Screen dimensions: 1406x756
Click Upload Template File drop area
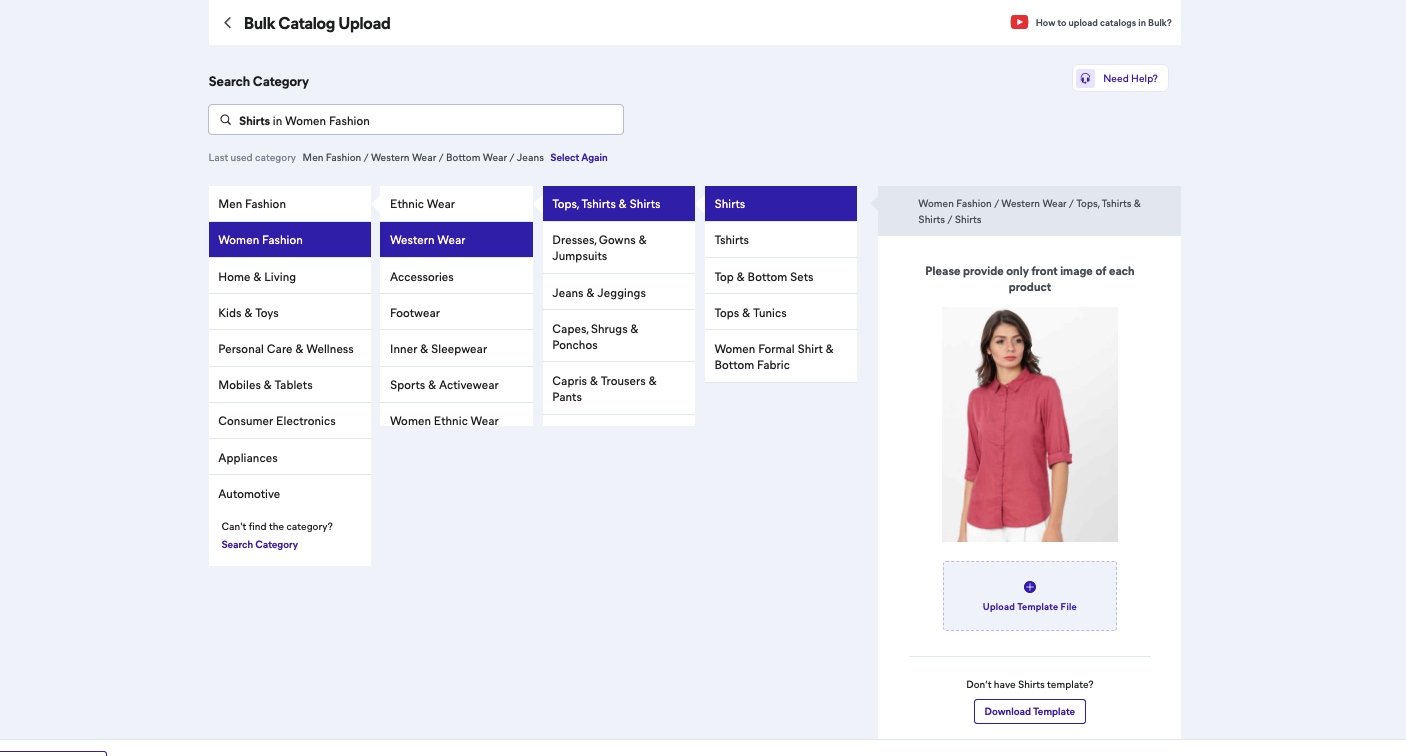(x=1030, y=596)
